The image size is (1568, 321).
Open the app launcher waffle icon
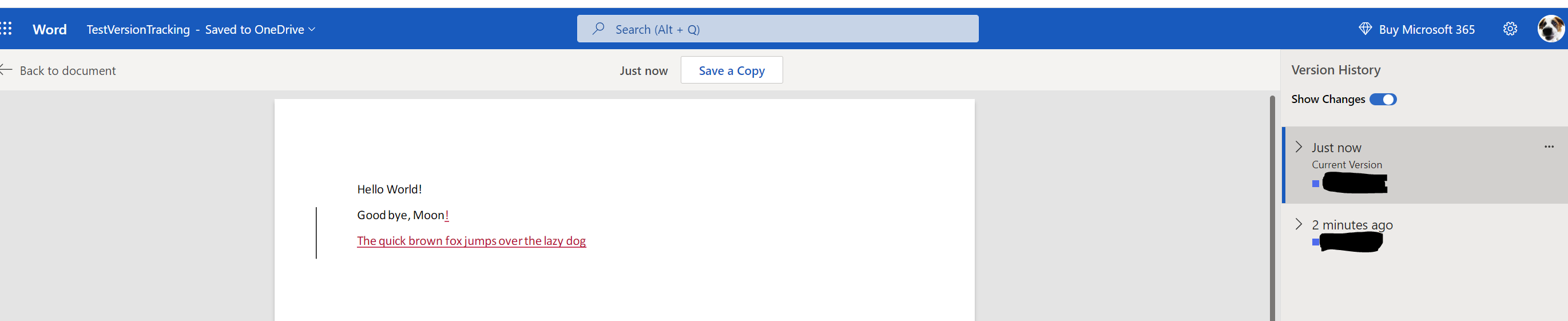(6, 29)
